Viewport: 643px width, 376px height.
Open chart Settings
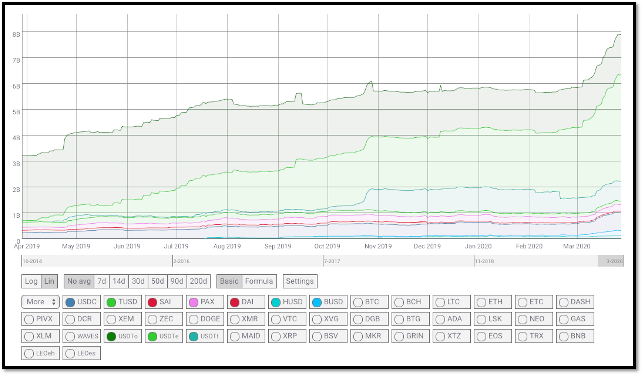[x=300, y=281]
